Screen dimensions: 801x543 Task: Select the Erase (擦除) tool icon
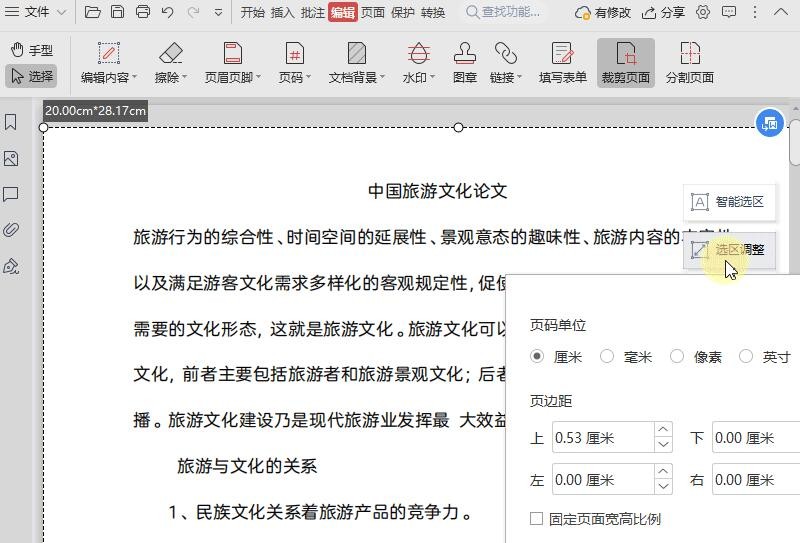click(171, 54)
